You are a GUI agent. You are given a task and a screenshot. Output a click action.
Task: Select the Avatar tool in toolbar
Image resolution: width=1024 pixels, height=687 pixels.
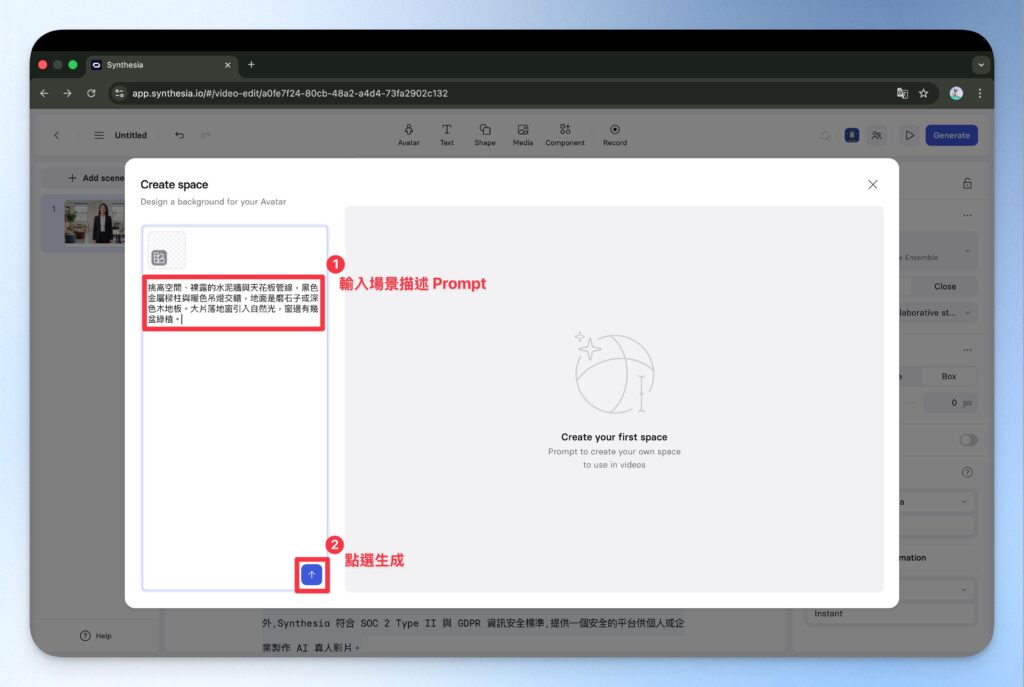pos(409,135)
